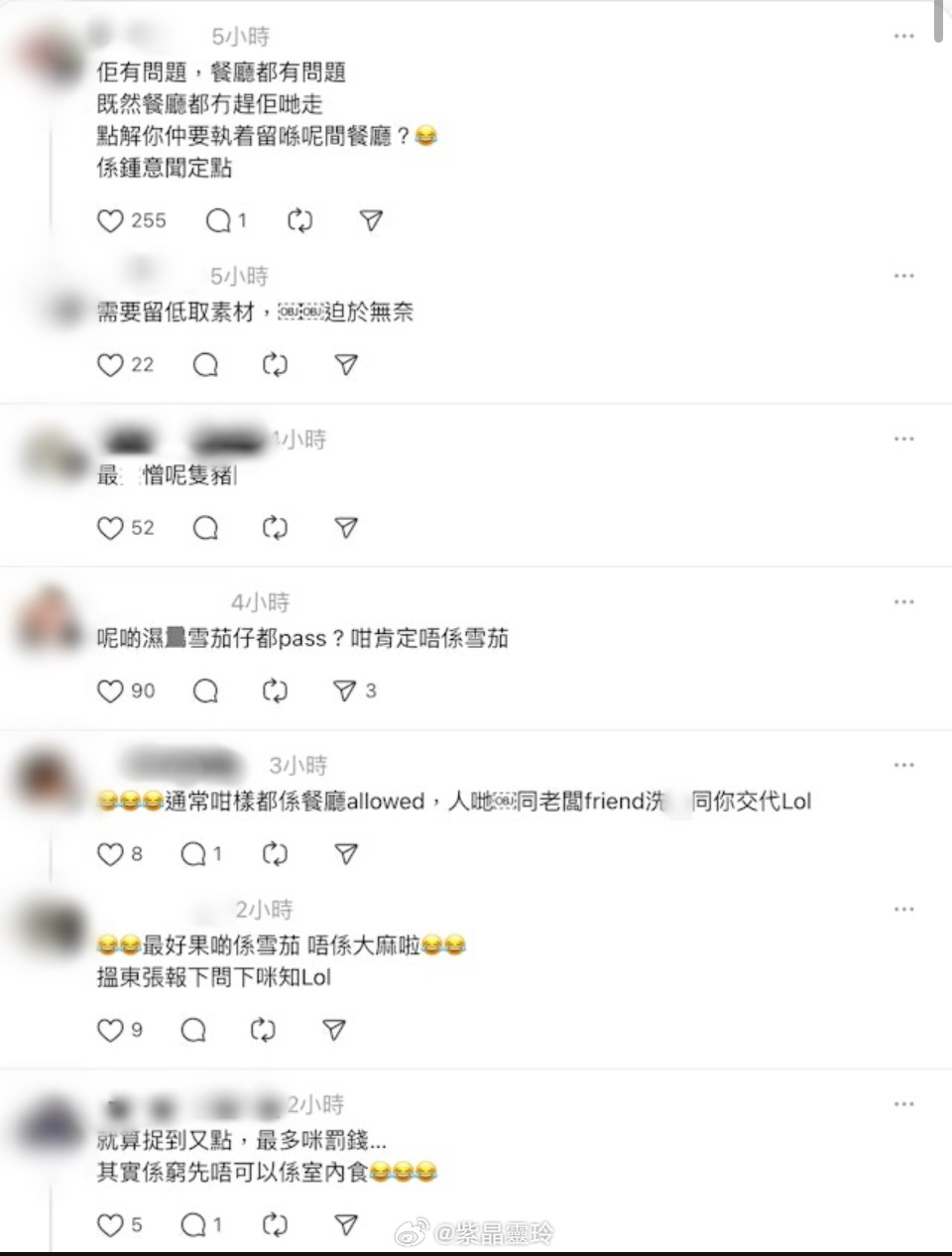
Task: Like the comment with 255 likes
Action: [x=110, y=221]
